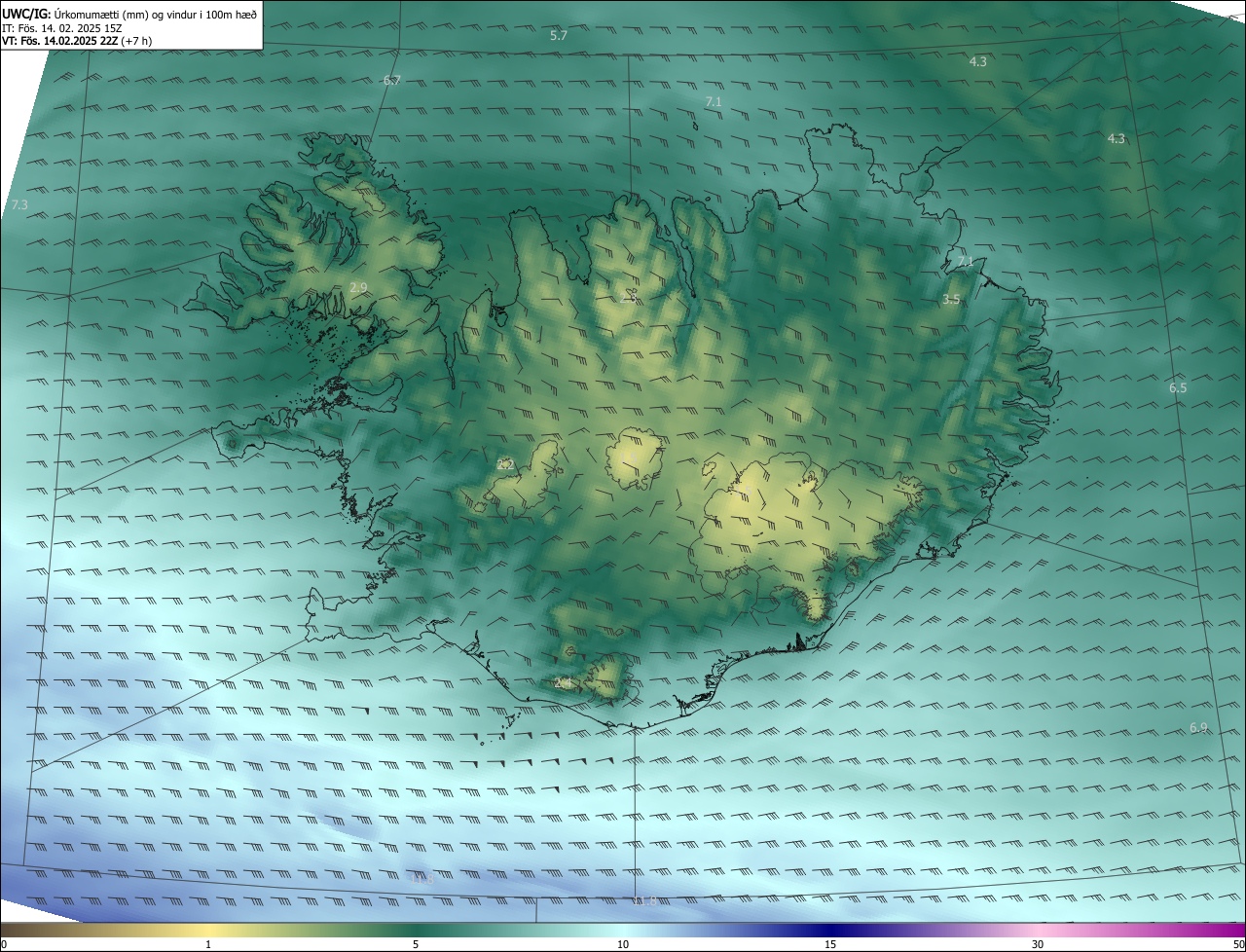This screenshot has width=1246, height=952.
Task: Click the 2.9 value over the Westfjords
Action: click(x=358, y=287)
